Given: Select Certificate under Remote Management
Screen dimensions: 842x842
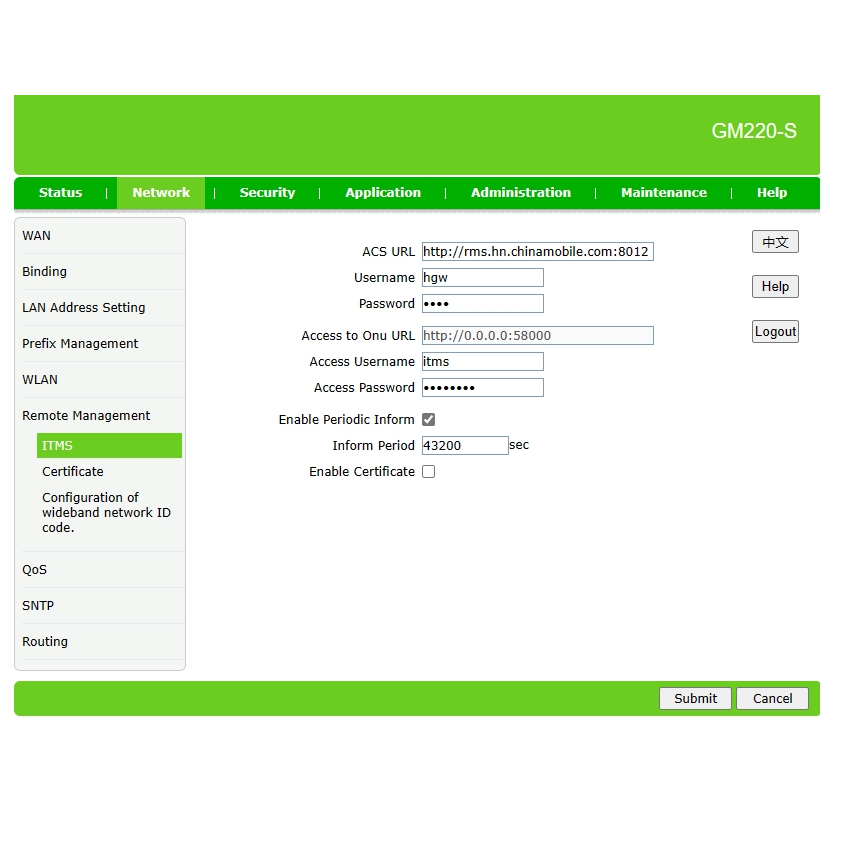Looking at the screenshot, I should [x=73, y=472].
